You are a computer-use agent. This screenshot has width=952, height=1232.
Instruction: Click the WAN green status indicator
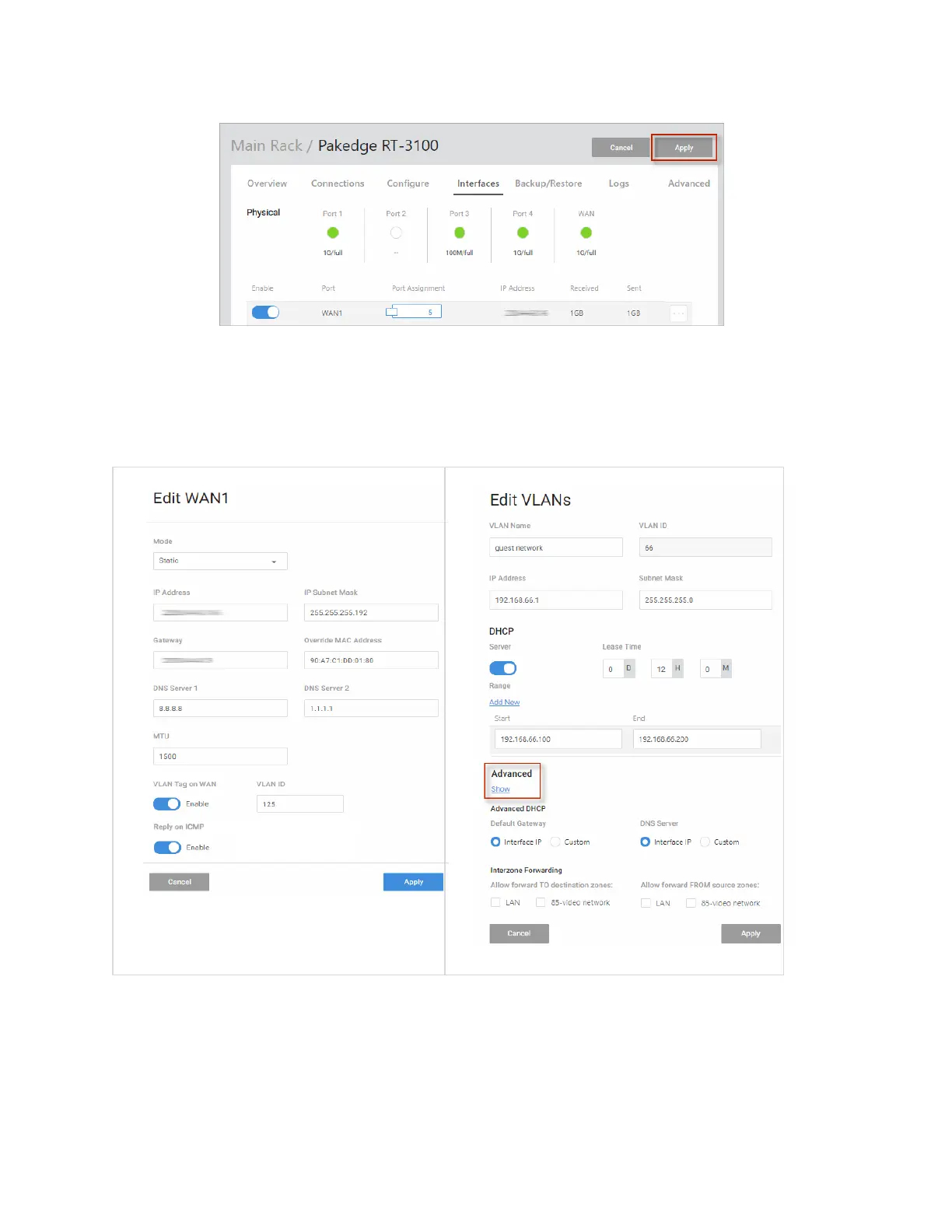586,233
